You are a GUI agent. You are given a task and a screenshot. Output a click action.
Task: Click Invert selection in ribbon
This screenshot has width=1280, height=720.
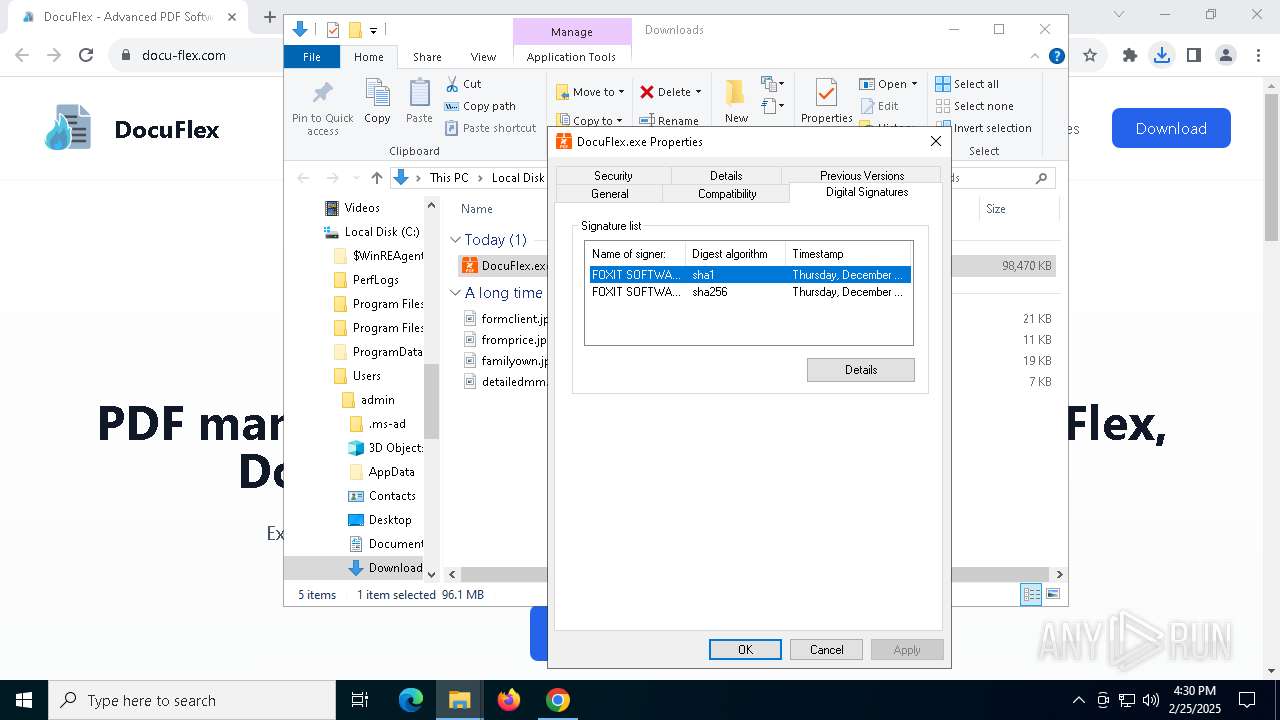(x=983, y=128)
